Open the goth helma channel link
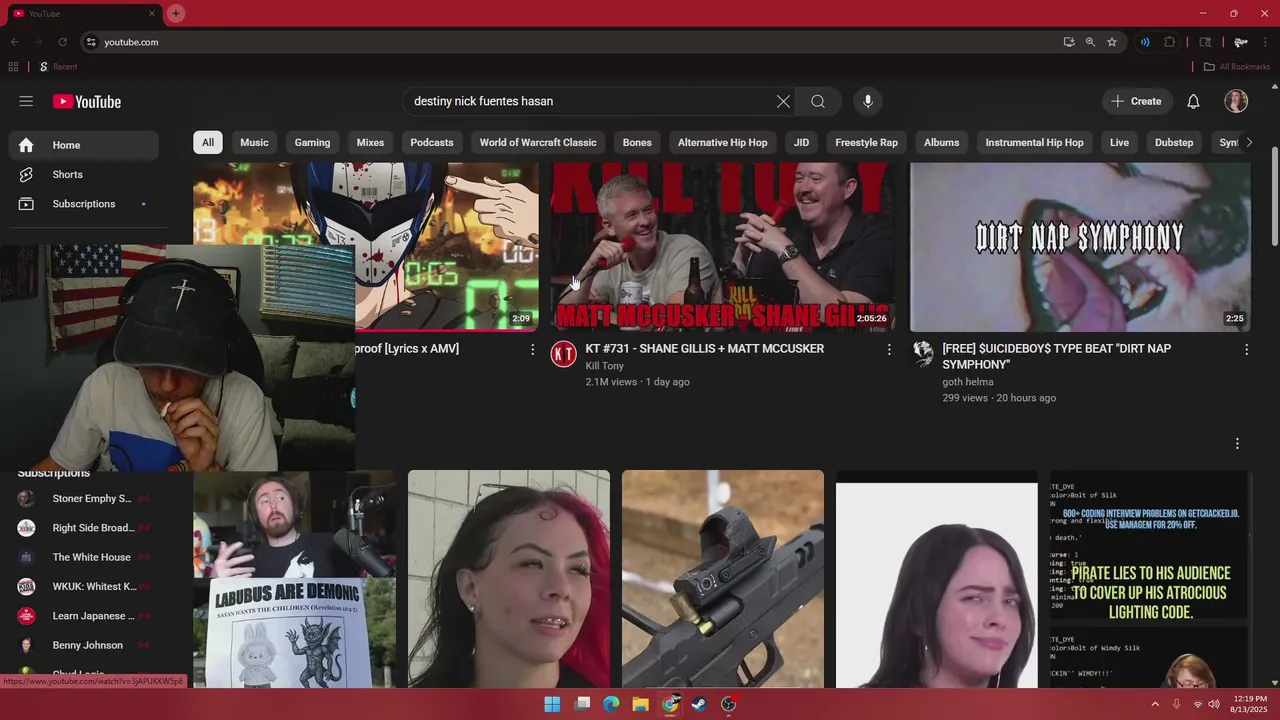The width and height of the screenshot is (1280, 720). click(x=968, y=382)
